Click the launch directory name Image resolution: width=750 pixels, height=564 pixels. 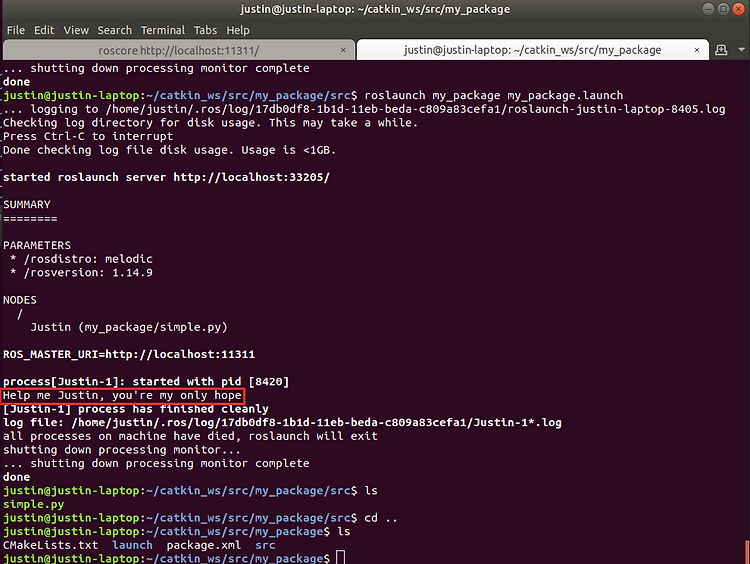[132, 545]
